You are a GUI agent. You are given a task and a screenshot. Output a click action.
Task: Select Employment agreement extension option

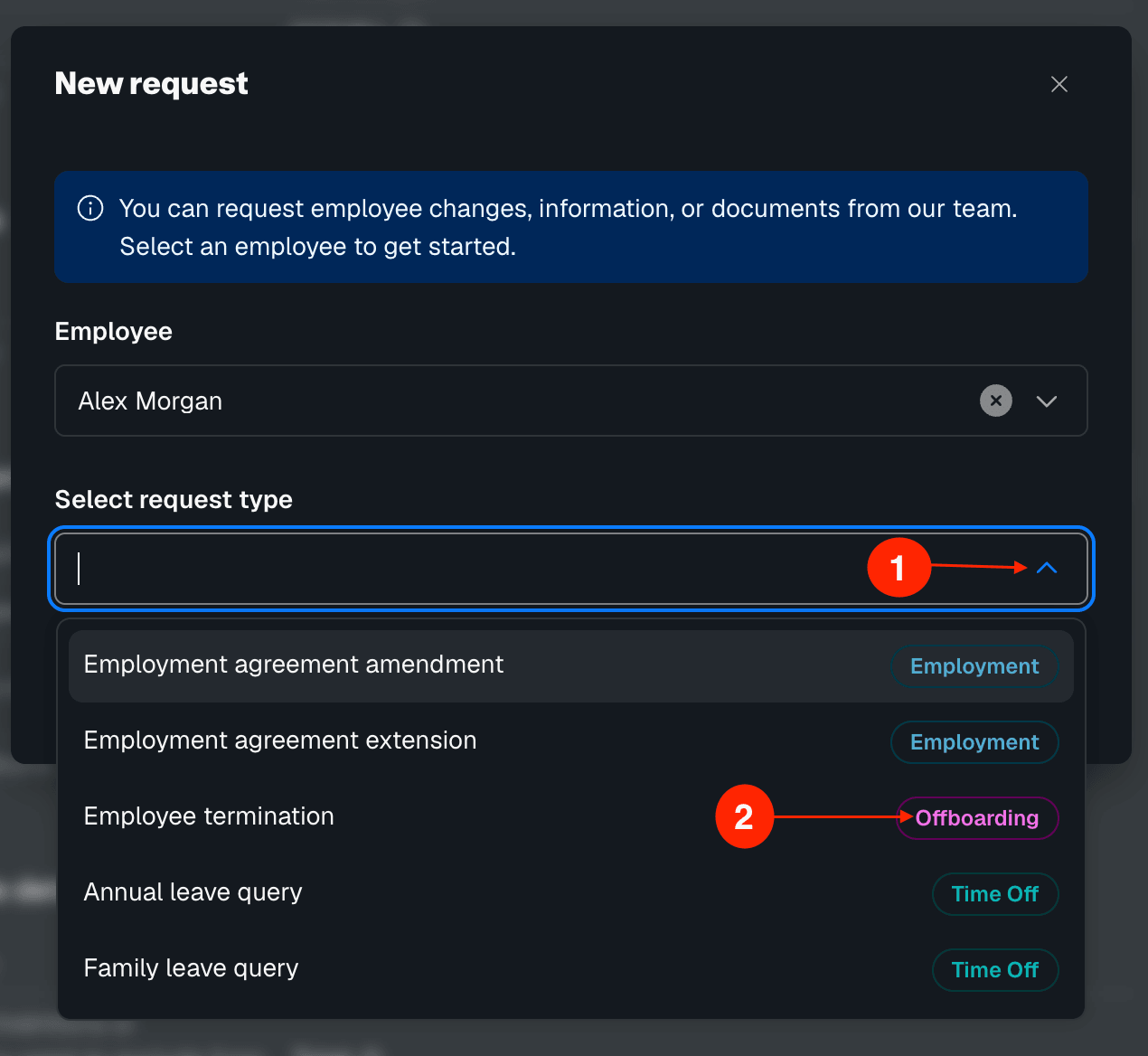pyautogui.click(x=571, y=741)
